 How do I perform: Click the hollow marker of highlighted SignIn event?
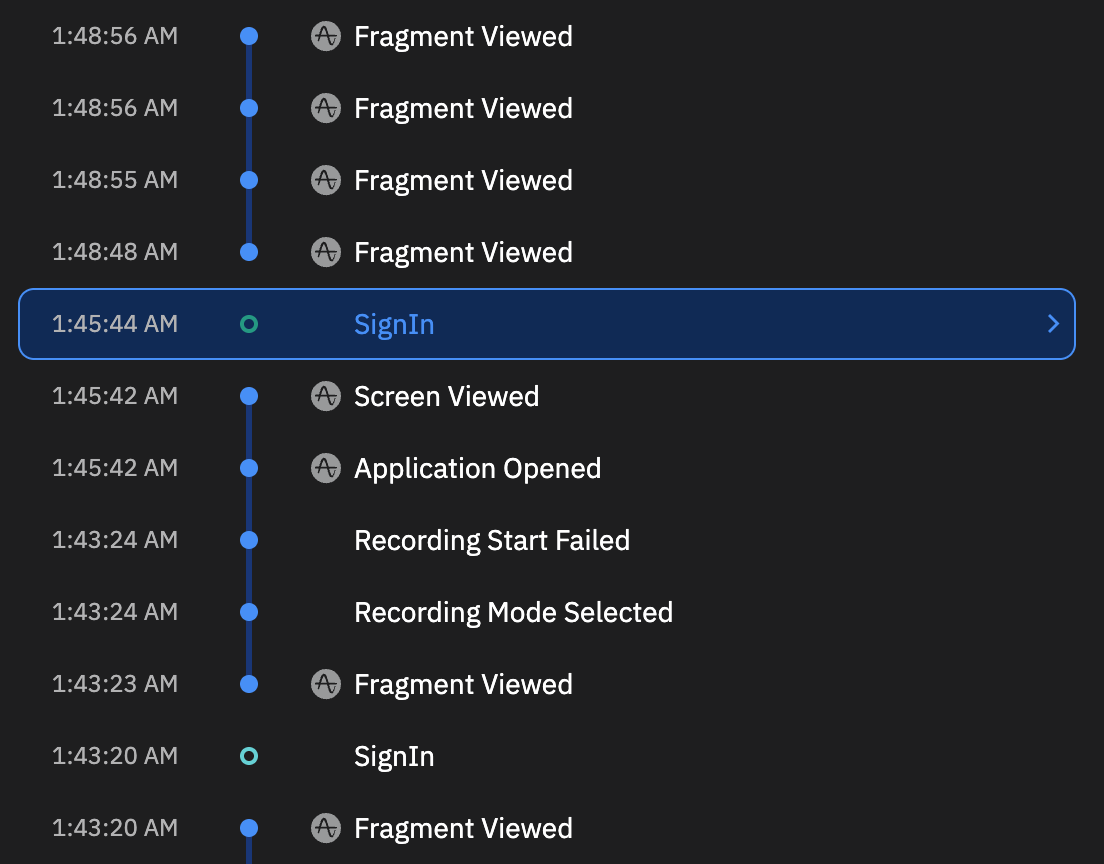(x=249, y=324)
